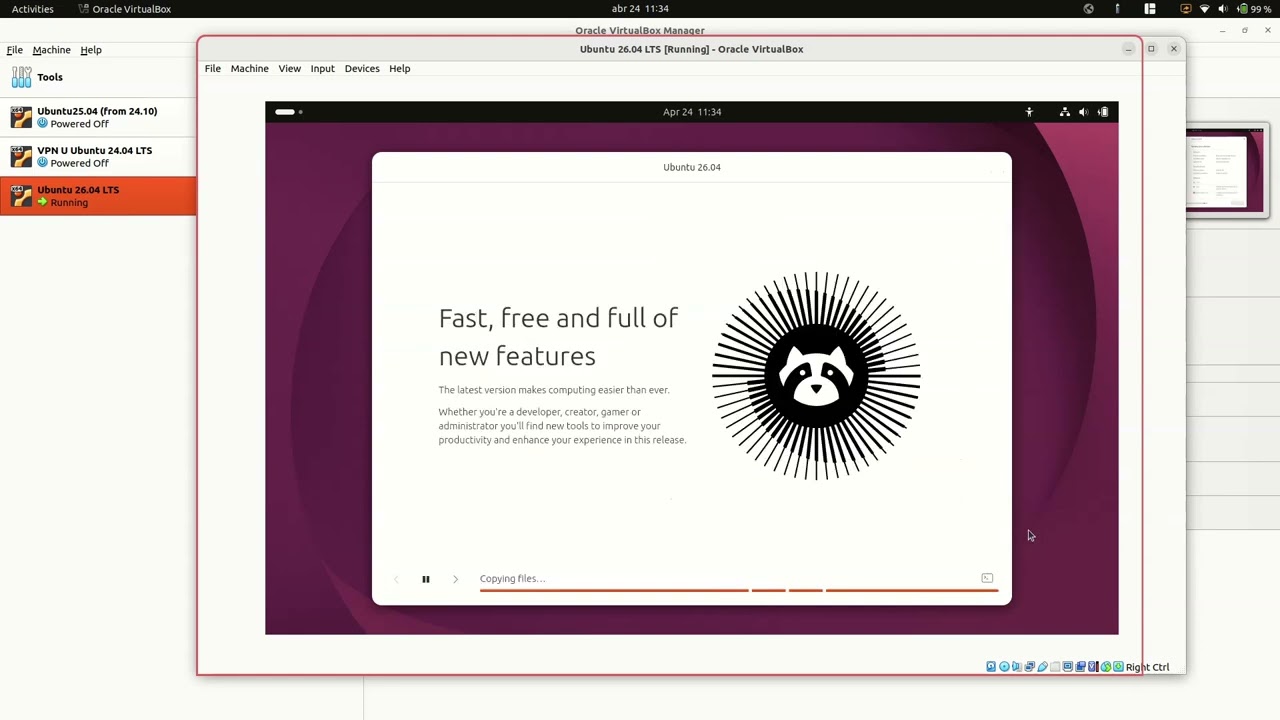Open Manager window File menu
The image size is (1280, 720).
point(15,49)
